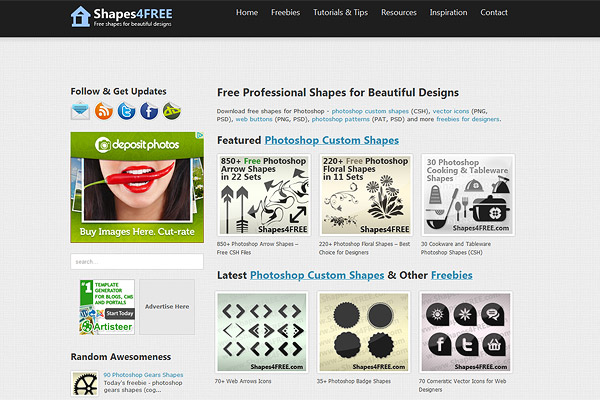Open Featured Photoshop Custom Shapes heading link
This screenshot has width=600, height=400.
click(332, 140)
